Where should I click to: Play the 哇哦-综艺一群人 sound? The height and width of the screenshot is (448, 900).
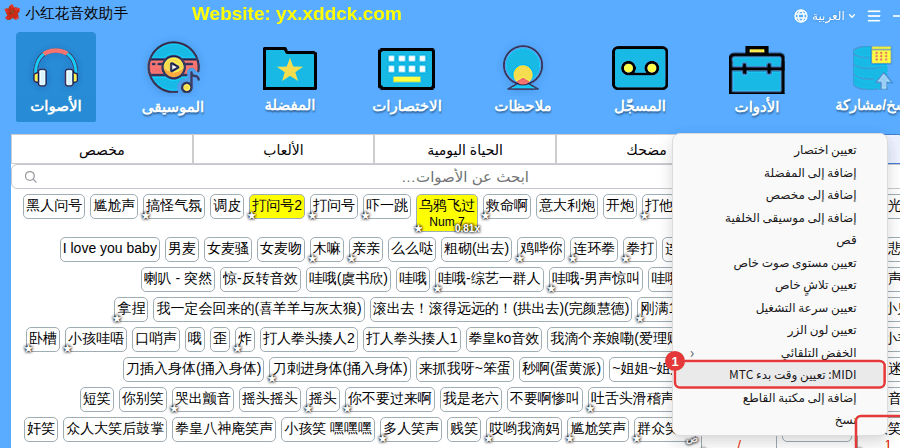[x=489, y=279]
